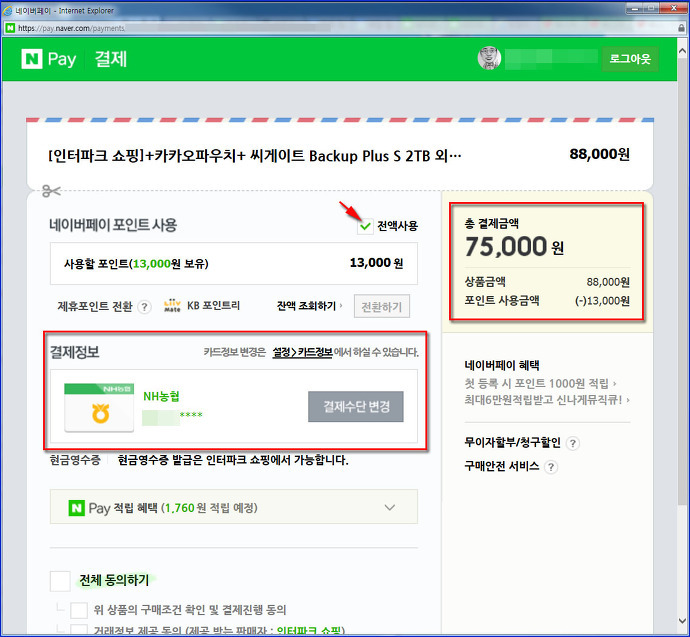Click the 결제수단 변경 button
Screen dimensions: 690x637
click(356, 406)
